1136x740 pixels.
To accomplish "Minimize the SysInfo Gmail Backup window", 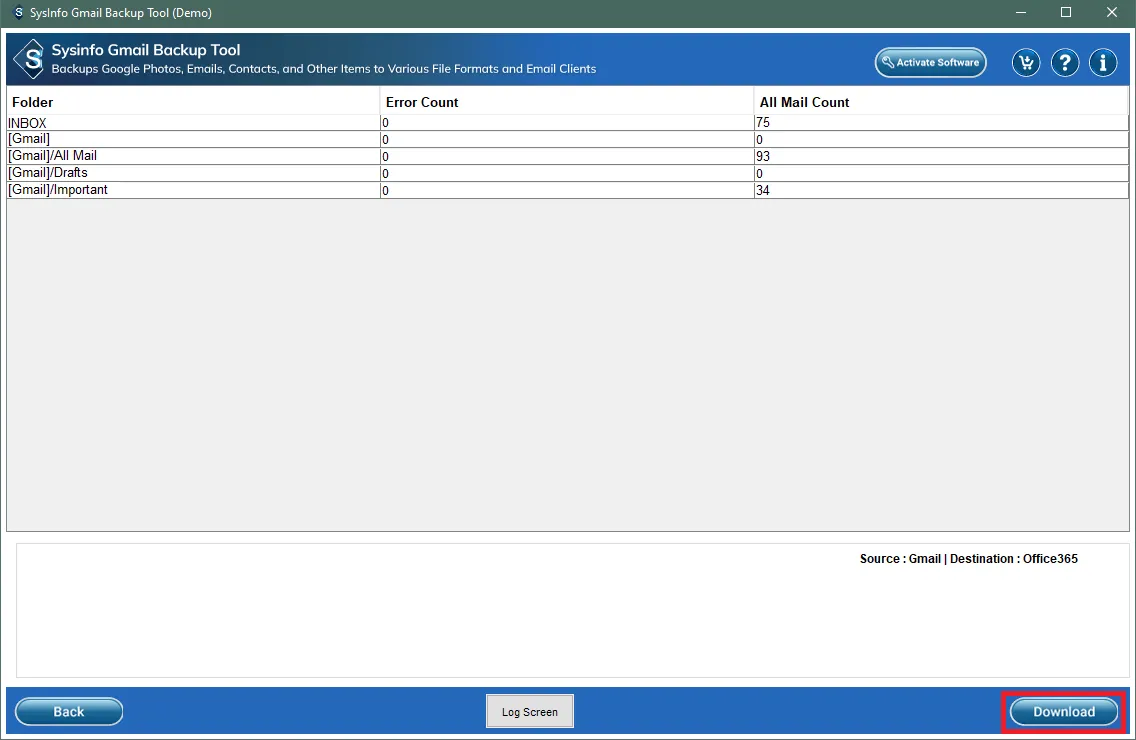I will pos(1021,12).
